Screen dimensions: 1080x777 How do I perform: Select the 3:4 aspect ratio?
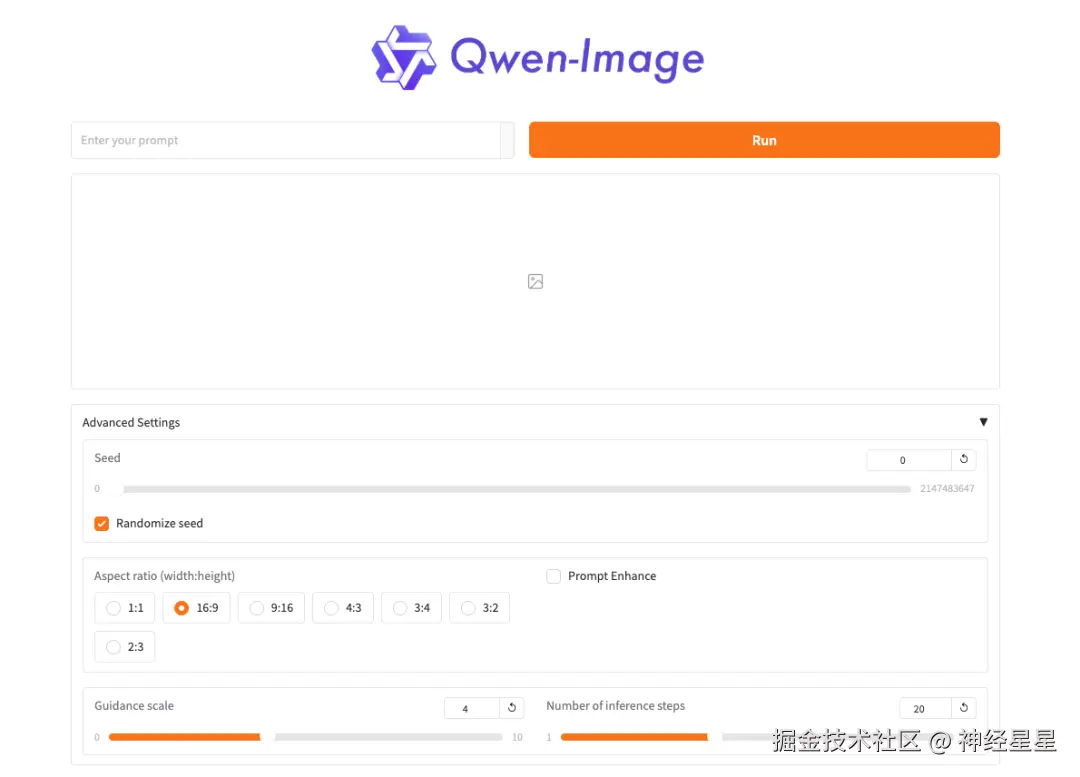click(411, 608)
